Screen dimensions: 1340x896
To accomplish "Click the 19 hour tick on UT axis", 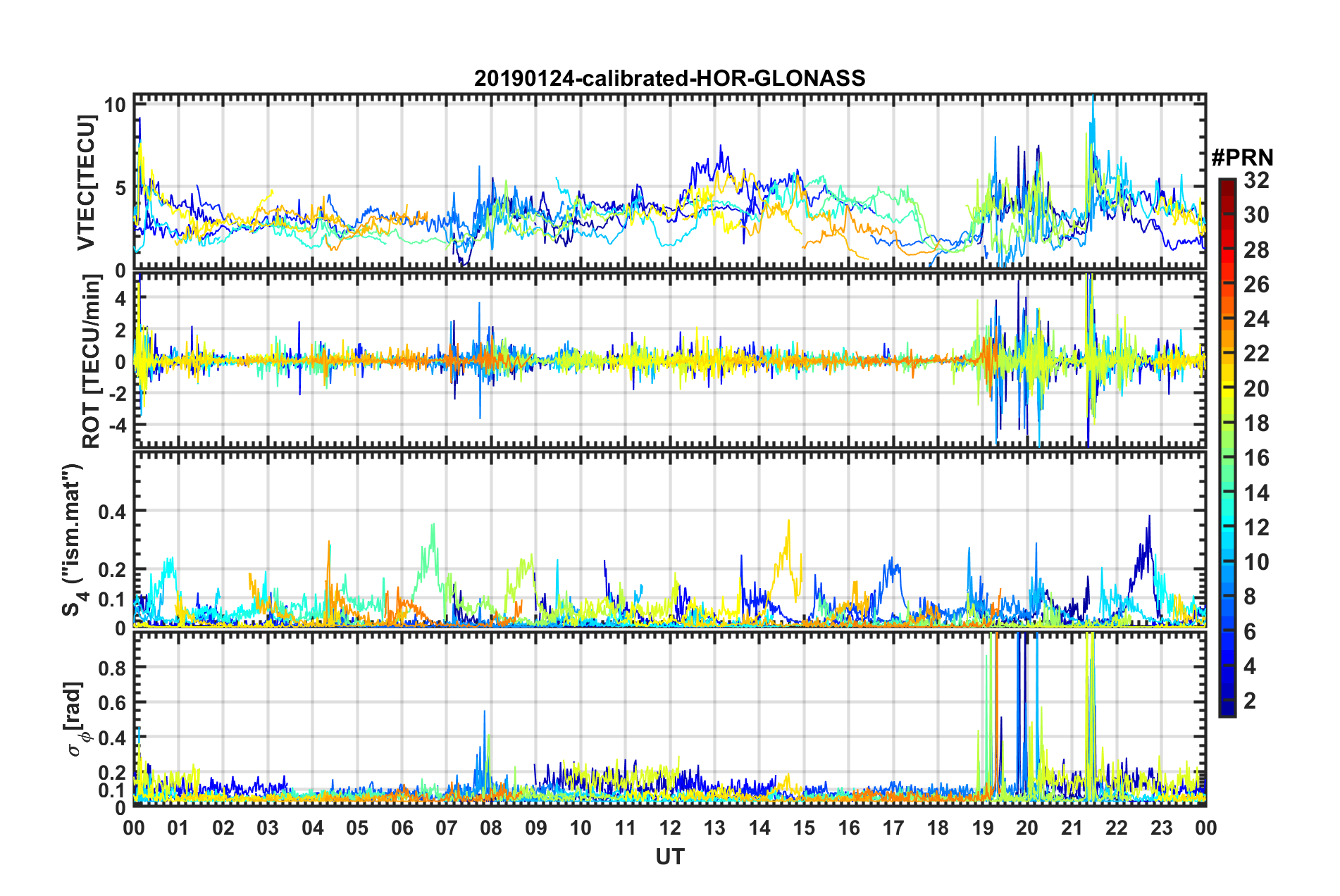I will coord(983,828).
